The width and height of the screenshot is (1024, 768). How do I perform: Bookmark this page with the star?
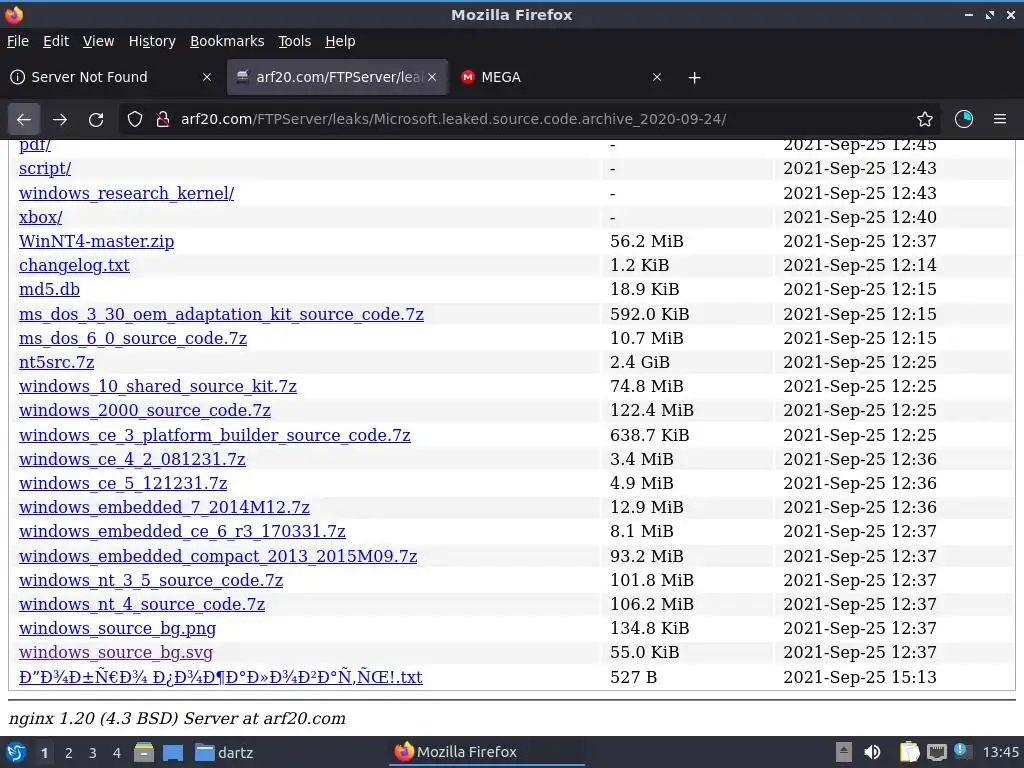925,120
